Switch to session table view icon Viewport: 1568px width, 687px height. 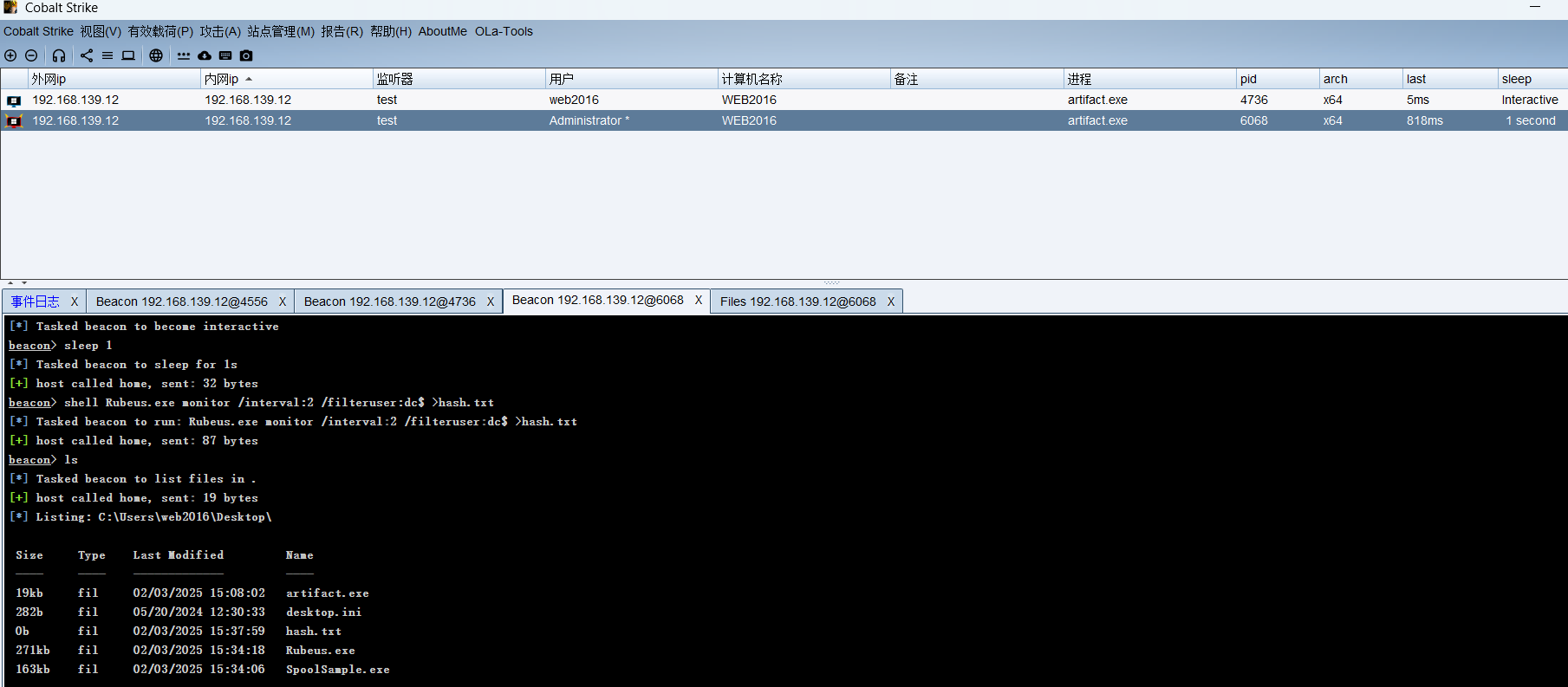[107, 55]
